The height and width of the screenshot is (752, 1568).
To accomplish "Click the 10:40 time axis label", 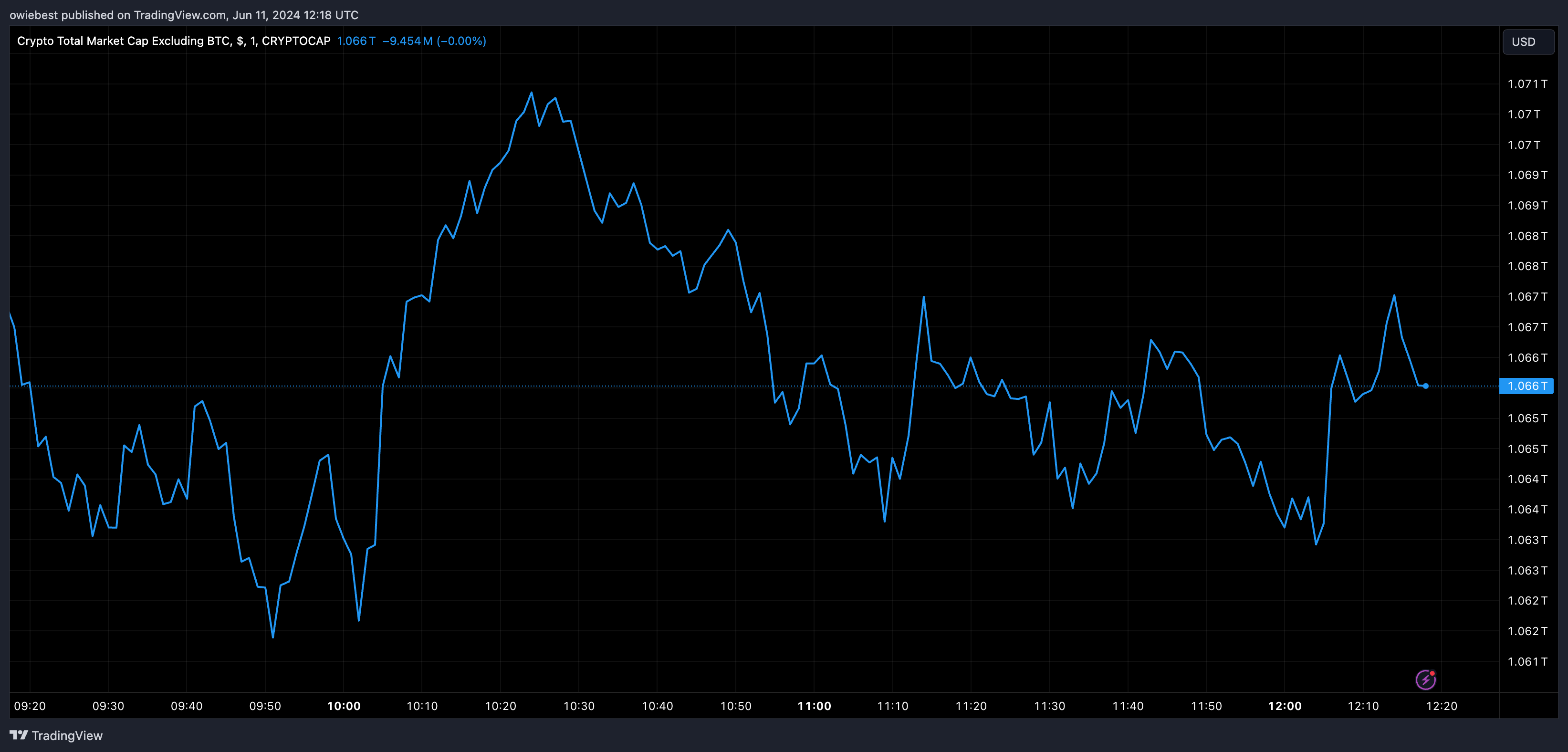I will [x=658, y=706].
